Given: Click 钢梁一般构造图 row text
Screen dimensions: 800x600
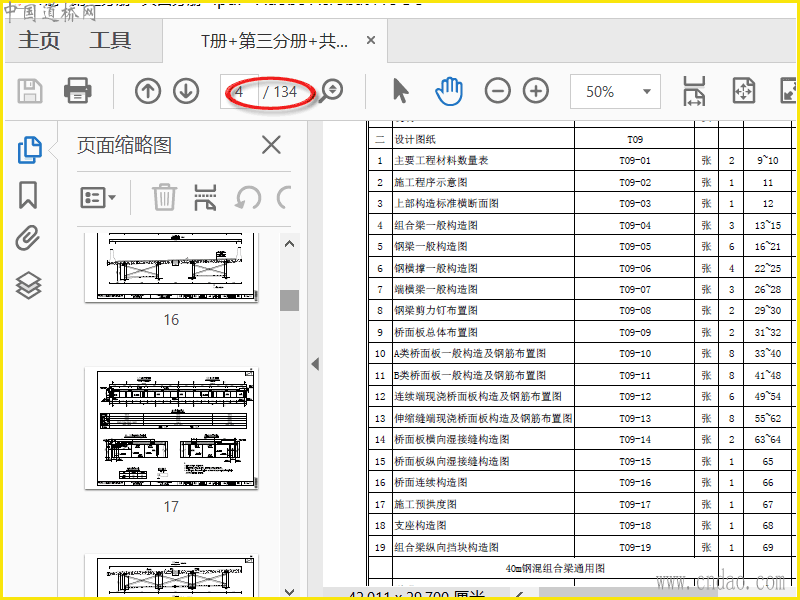Looking at the screenshot, I should (431, 246).
